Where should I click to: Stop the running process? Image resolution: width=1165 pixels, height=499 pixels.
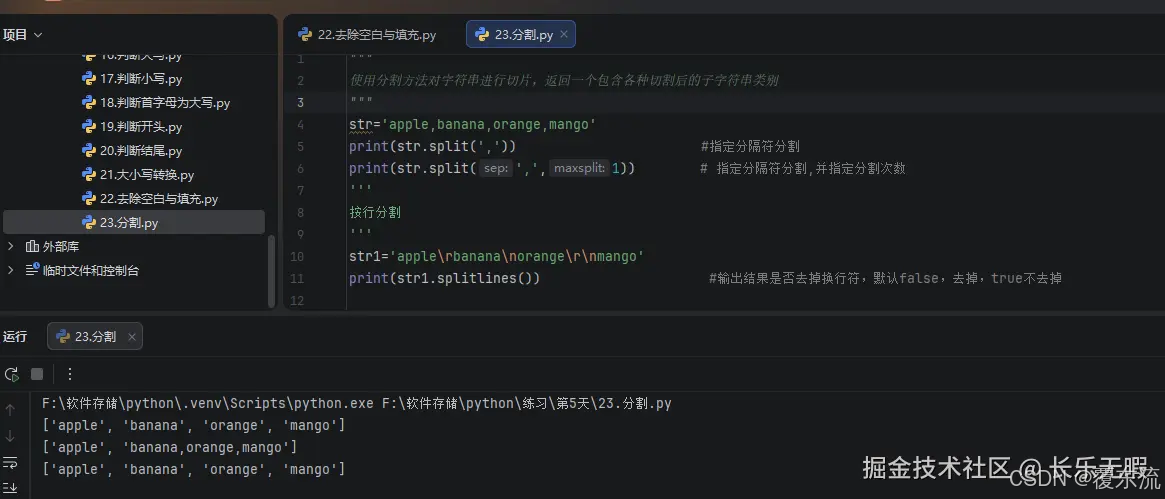37,374
